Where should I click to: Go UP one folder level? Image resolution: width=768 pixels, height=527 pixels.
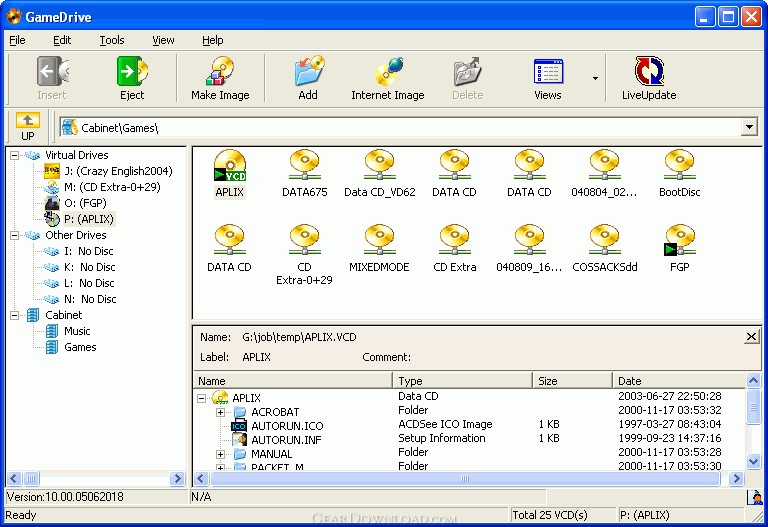(x=27, y=127)
